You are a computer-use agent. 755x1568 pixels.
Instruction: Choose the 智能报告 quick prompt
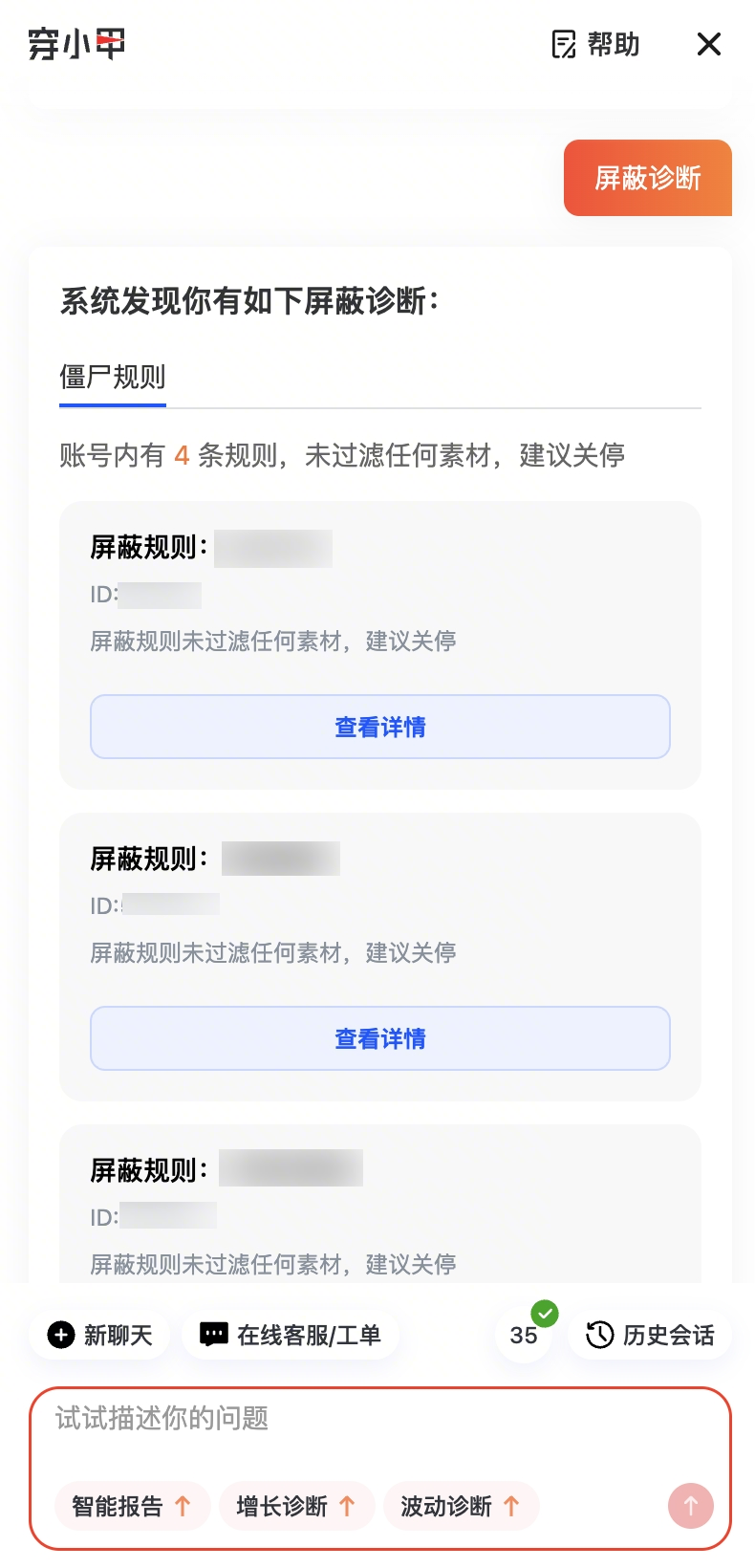pyautogui.click(x=132, y=1507)
